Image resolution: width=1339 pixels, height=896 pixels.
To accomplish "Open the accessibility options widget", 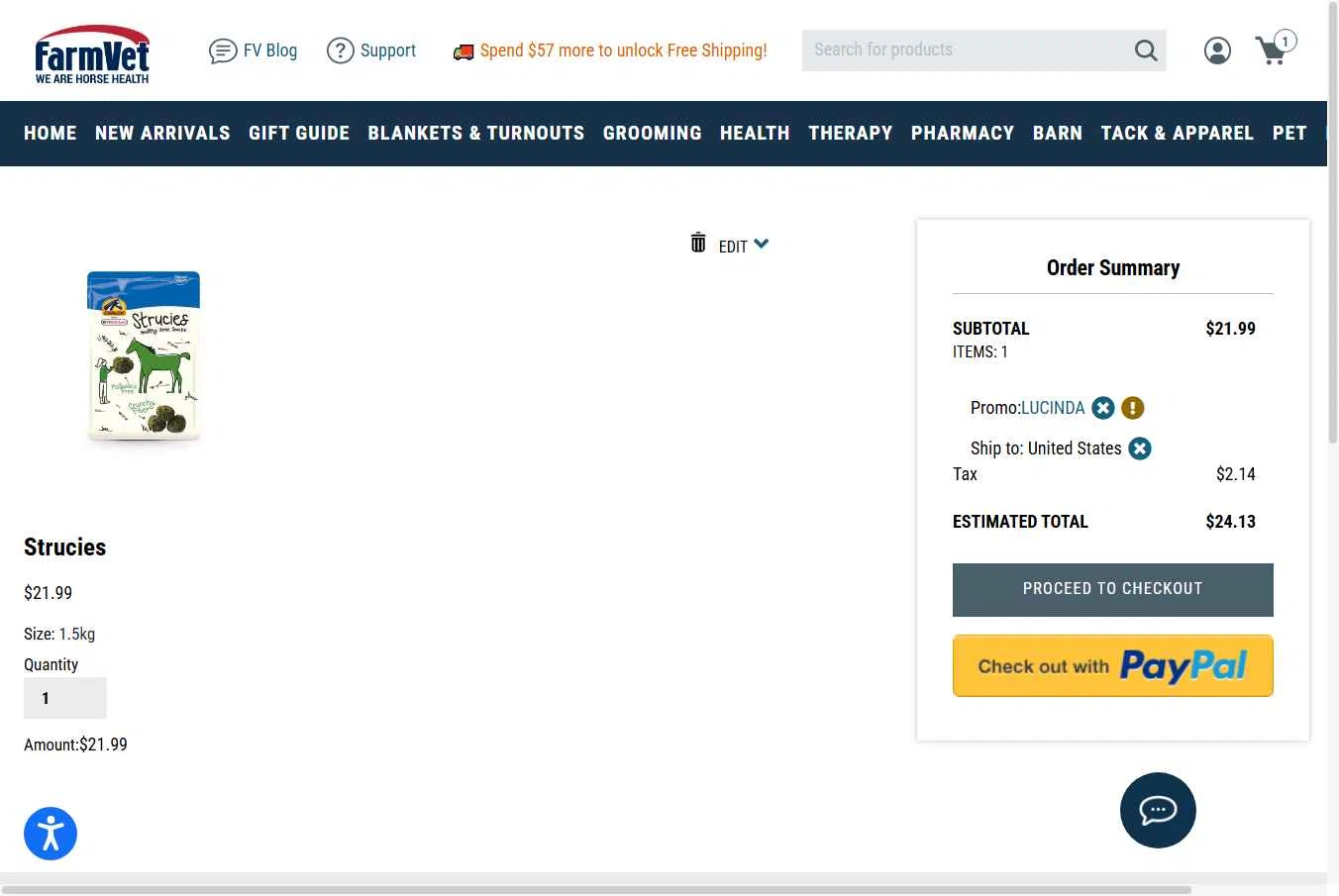I will click(x=51, y=834).
